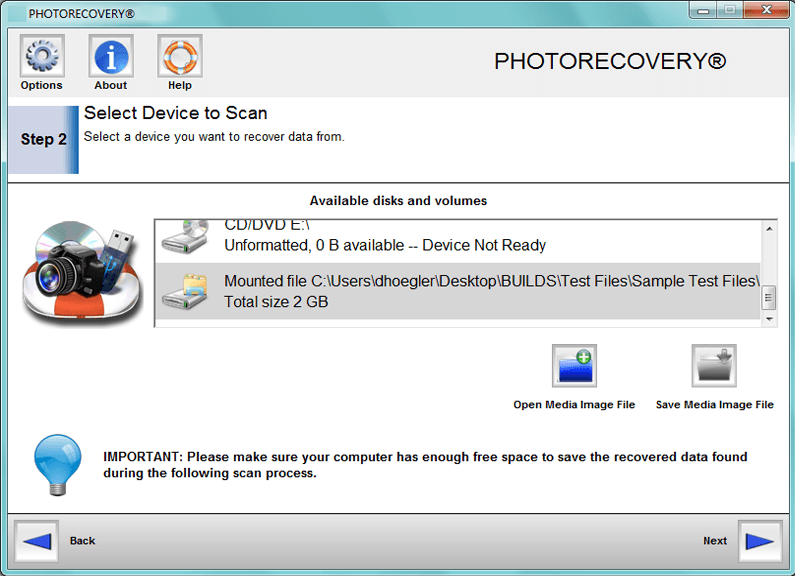The height and width of the screenshot is (576, 795).
Task: Click the blue lightbulb tip icon
Action: point(58,464)
